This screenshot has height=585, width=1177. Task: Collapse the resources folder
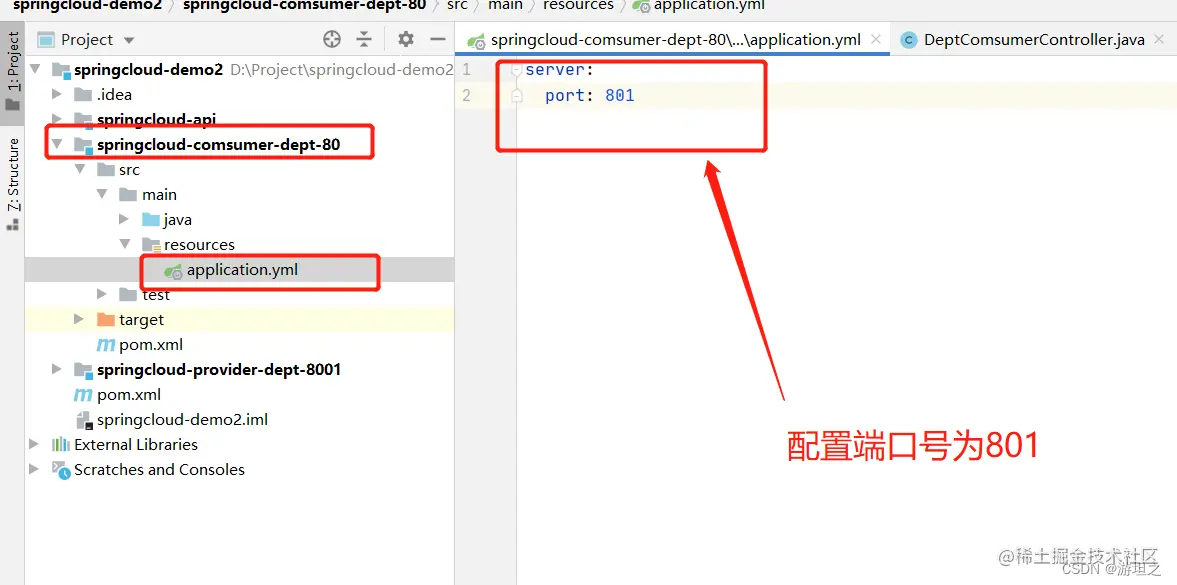[124, 245]
